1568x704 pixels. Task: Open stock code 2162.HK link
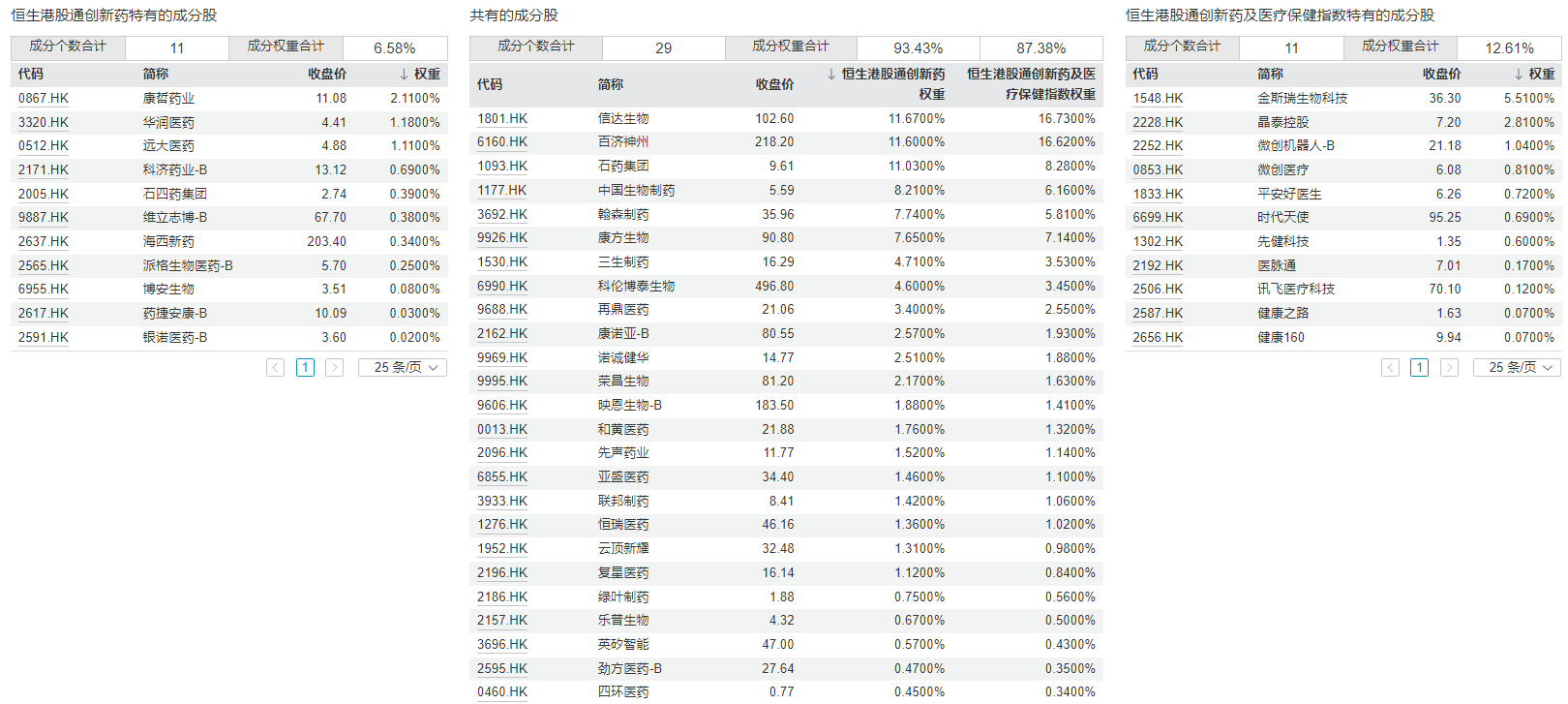[502, 334]
